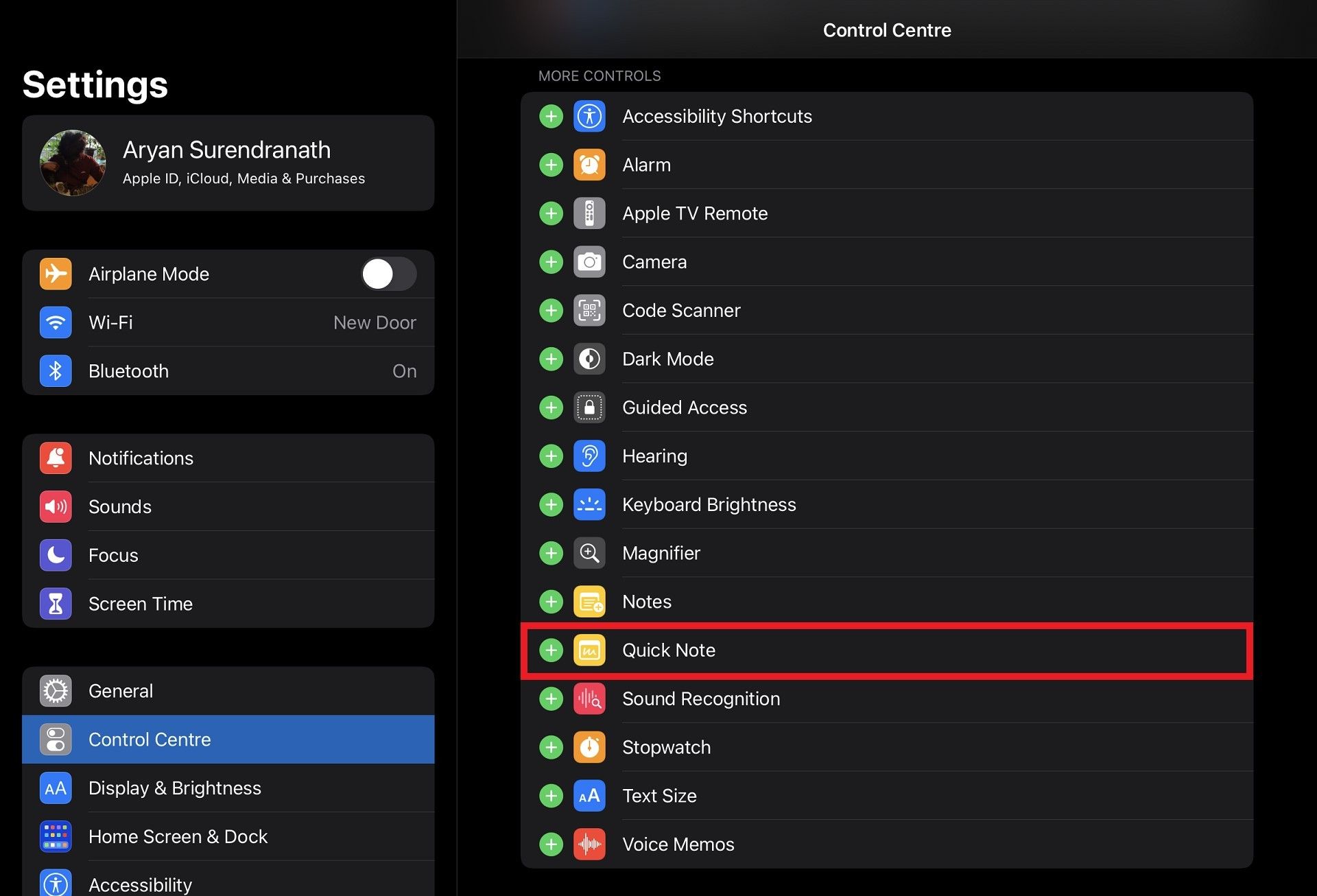Open Wi-Fi settings in sidebar
This screenshot has width=1317, height=896.
click(x=228, y=322)
